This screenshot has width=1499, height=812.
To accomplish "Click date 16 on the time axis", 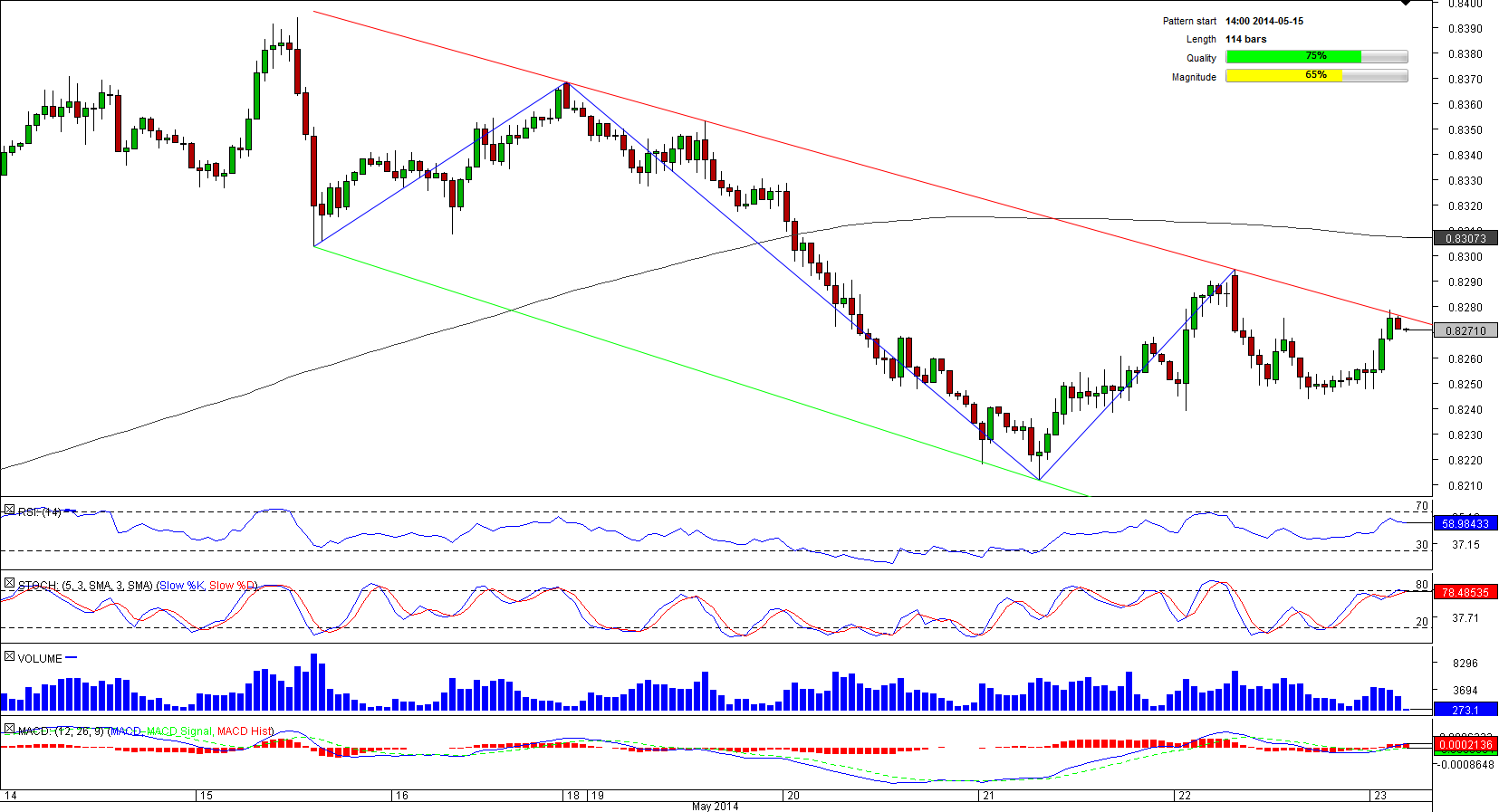I will coord(402,796).
